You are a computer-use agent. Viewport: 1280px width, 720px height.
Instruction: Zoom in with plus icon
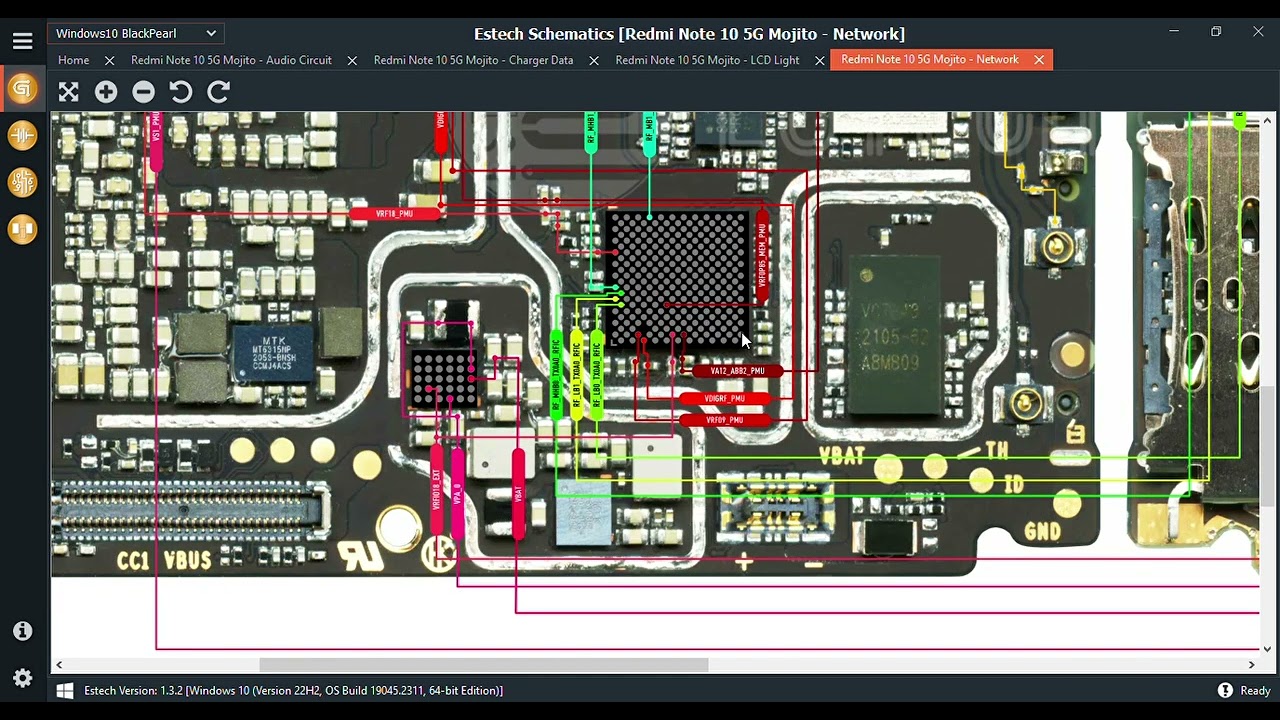click(x=106, y=92)
